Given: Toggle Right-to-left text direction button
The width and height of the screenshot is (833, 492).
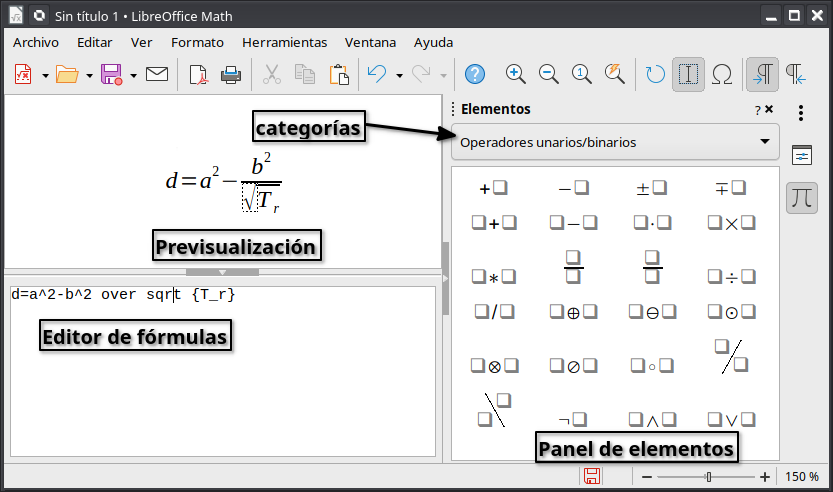Looking at the screenshot, I should tap(795, 74).
